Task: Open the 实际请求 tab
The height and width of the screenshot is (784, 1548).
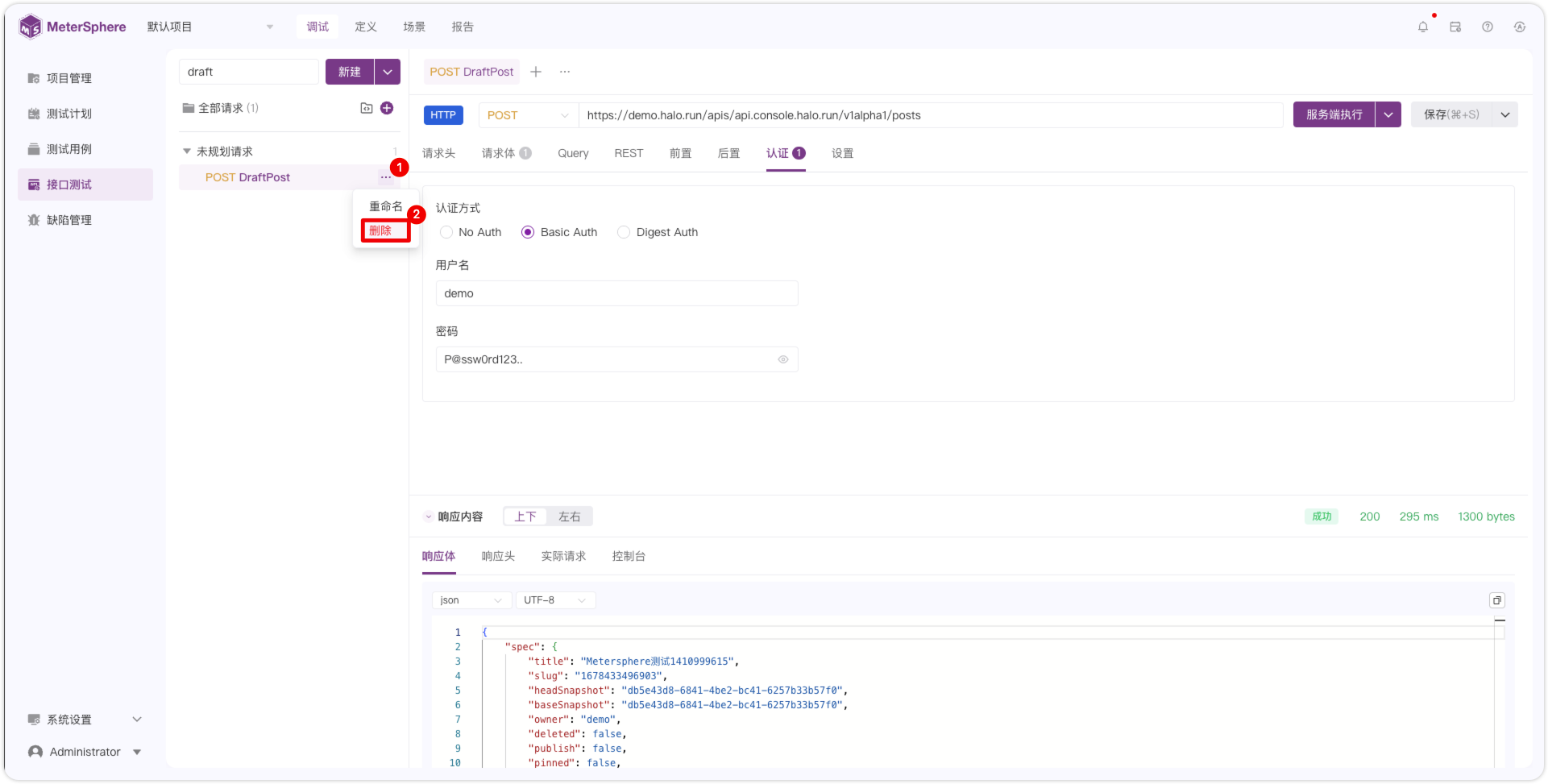Action: (x=563, y=556)
